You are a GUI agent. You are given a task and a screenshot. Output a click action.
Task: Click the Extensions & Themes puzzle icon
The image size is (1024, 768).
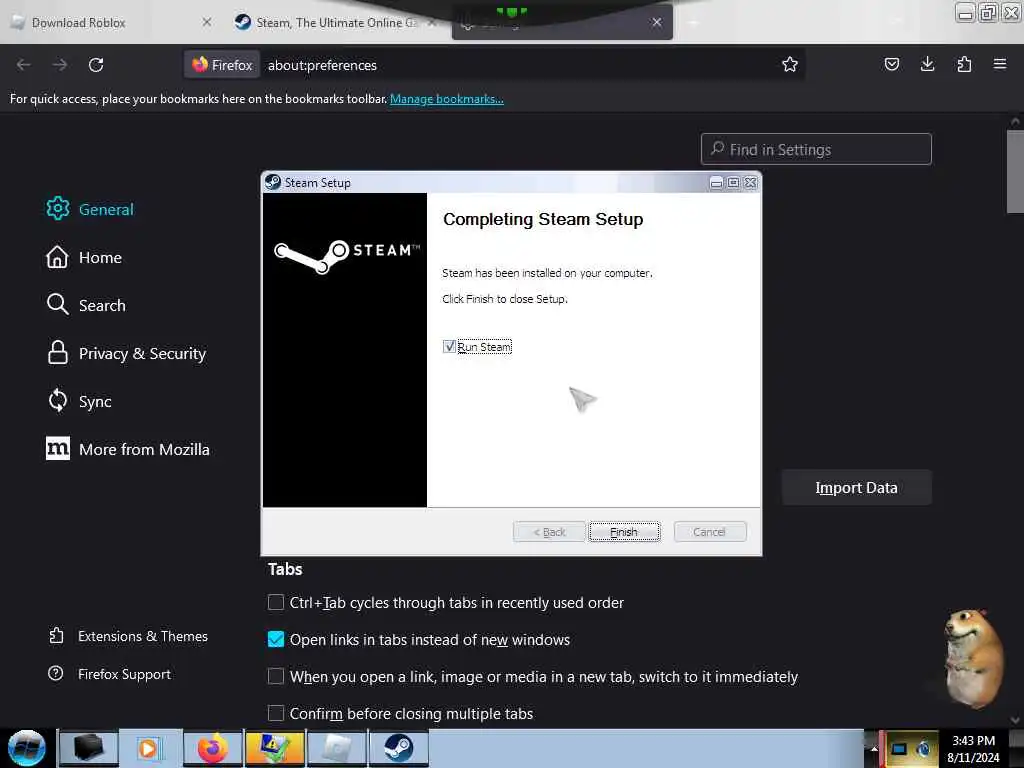coord(56,635)
